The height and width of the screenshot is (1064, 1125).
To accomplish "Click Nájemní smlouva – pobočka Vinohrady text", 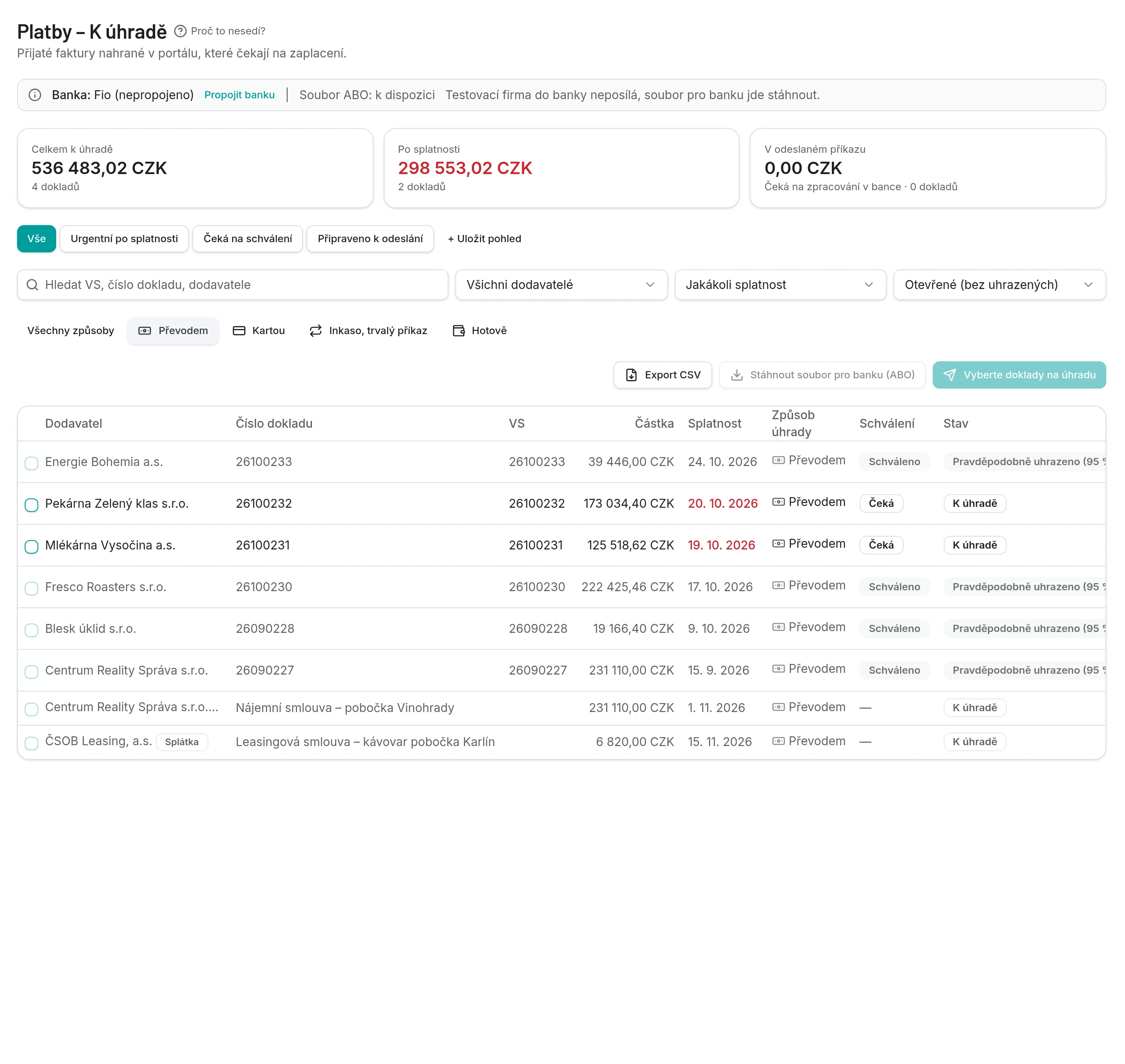I will (x=345, y=708).
